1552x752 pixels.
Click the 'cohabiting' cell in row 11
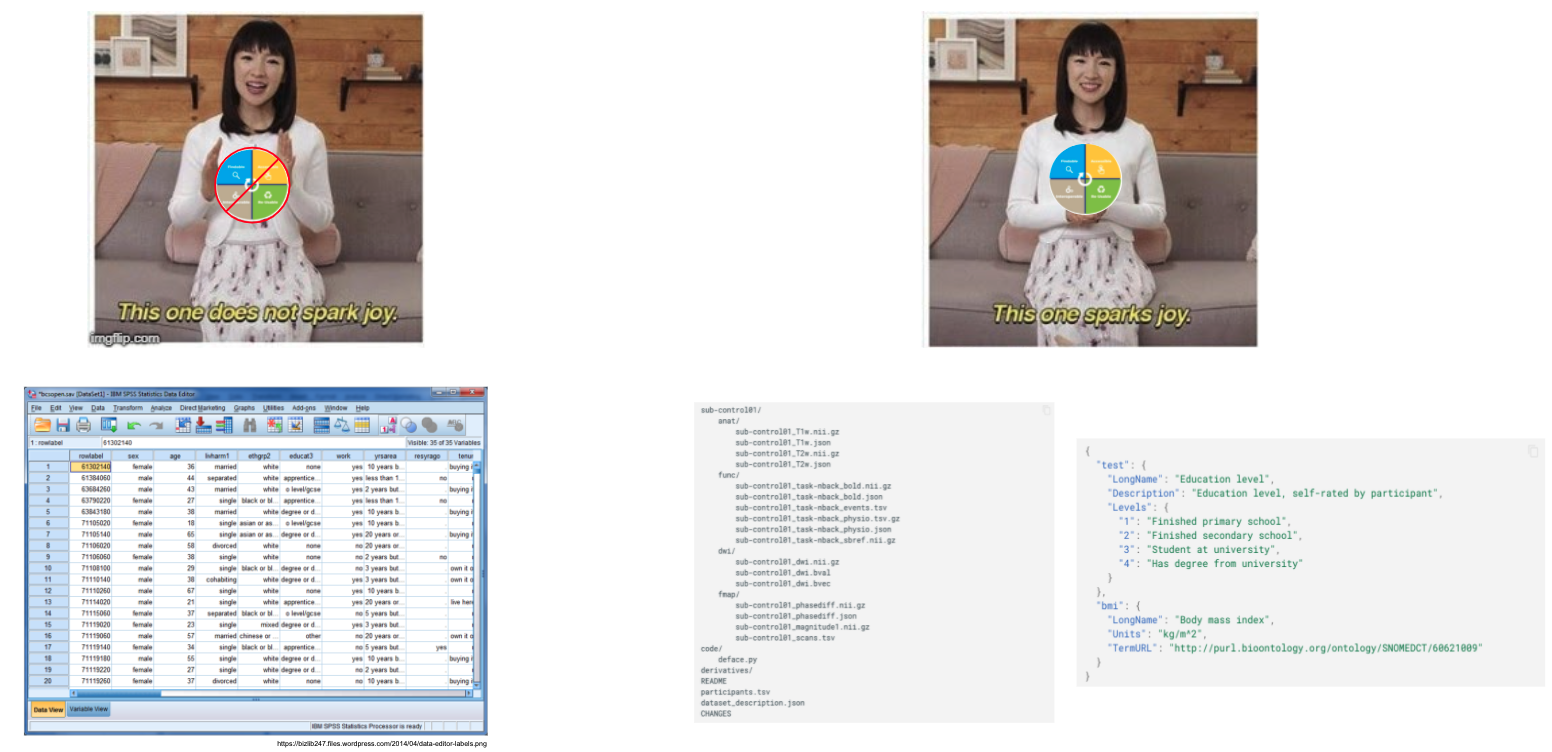click(x=217, y=579)
